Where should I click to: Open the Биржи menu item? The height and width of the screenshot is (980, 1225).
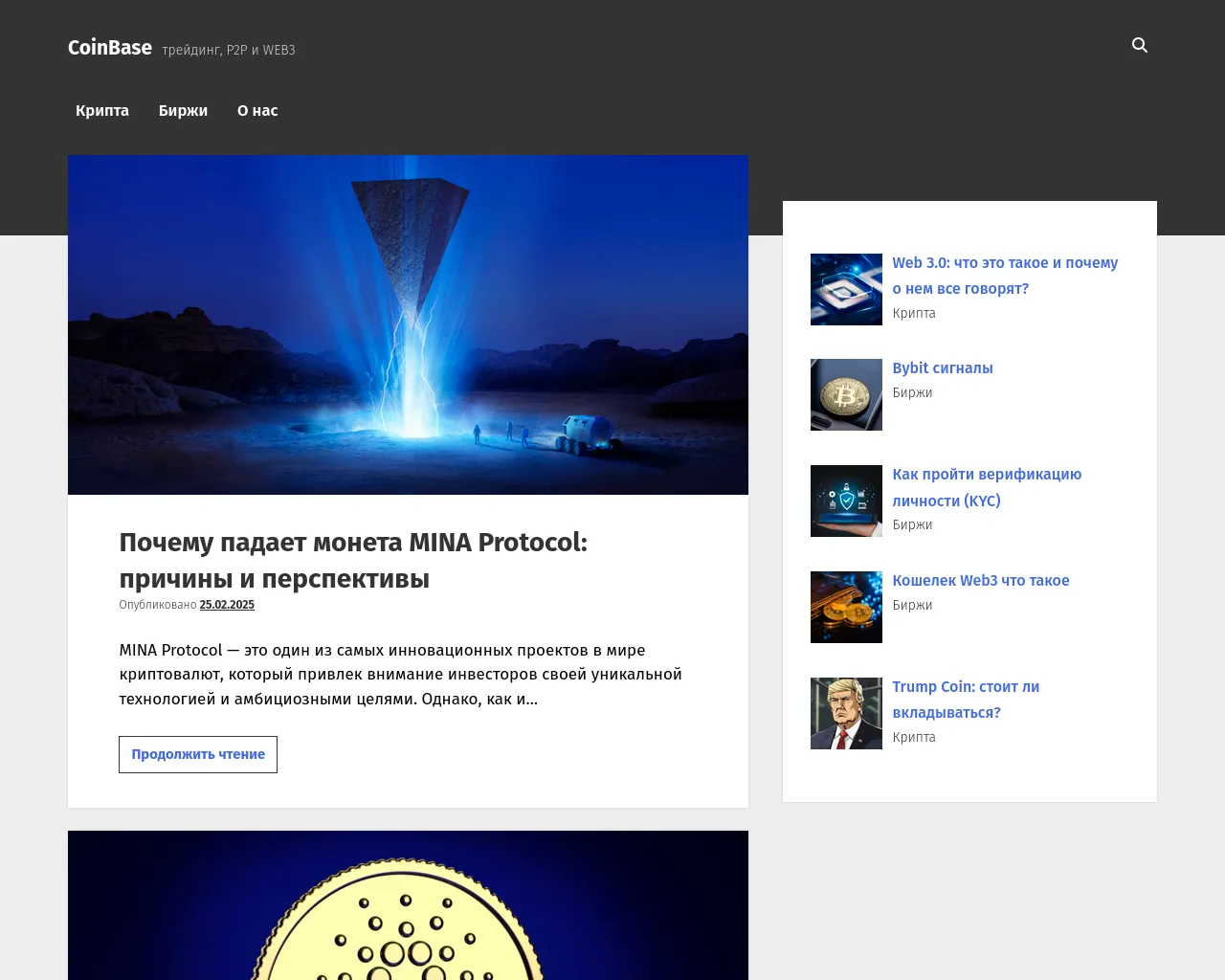(183, 110)
